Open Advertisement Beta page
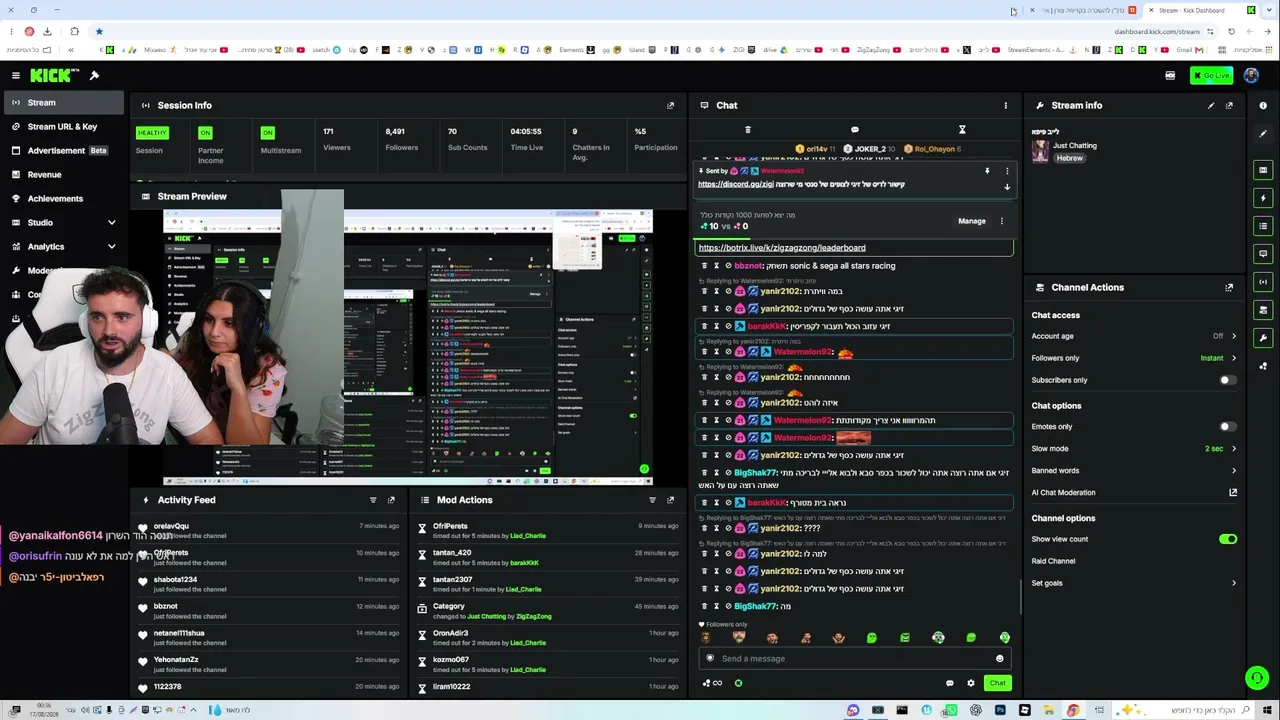This screenshot has height=720, width=1280. pos(62,151)
